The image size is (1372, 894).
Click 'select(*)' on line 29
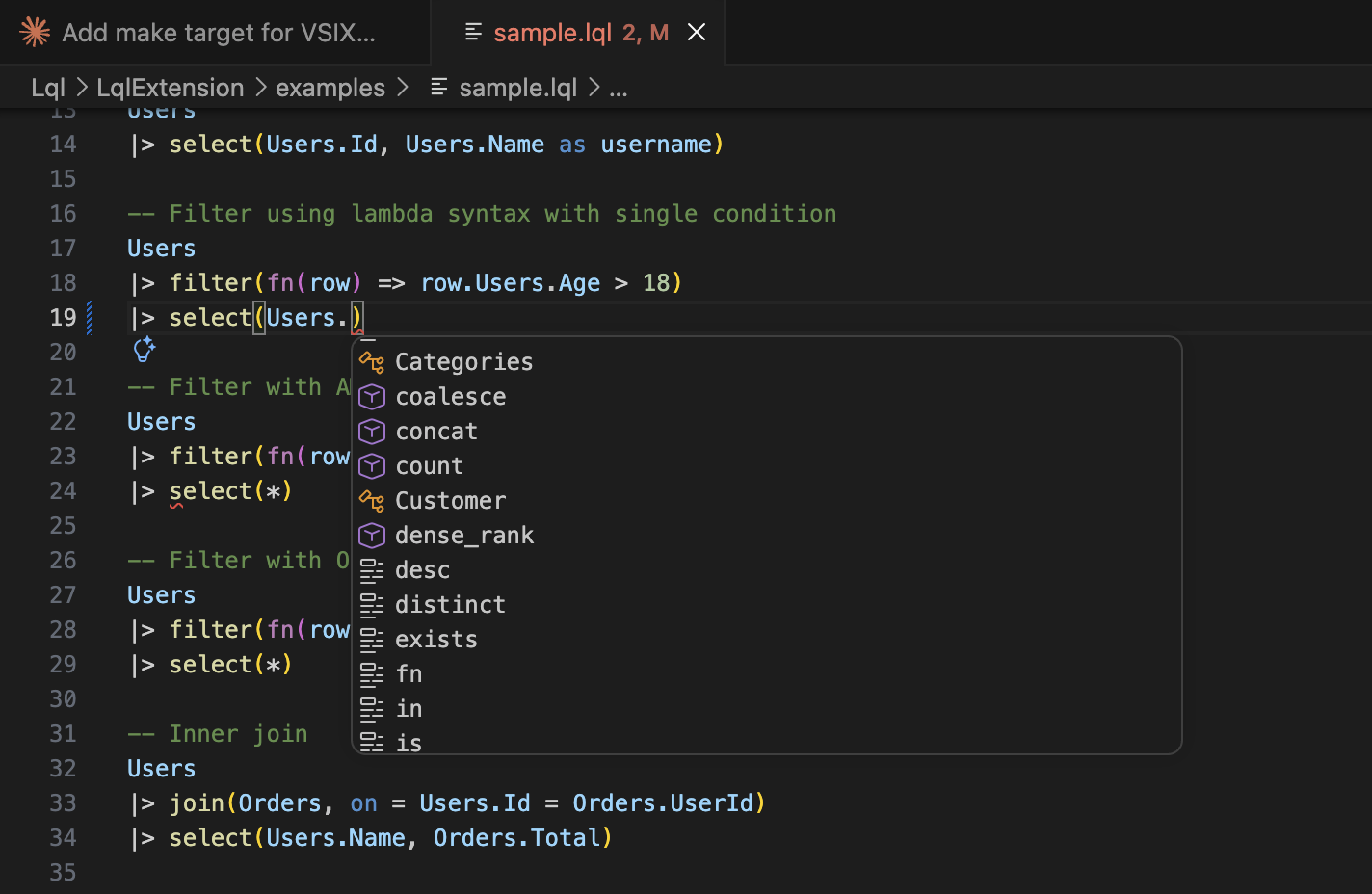(x=231, y=665)
